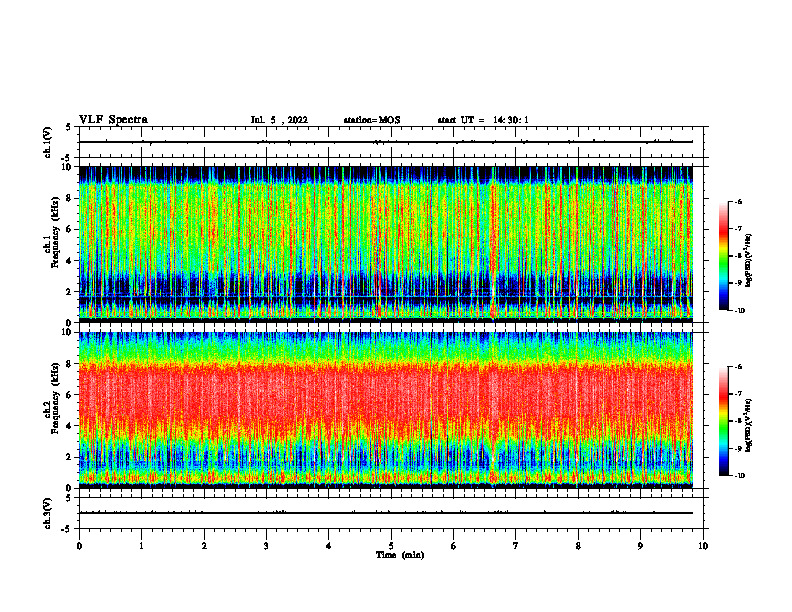Click the "Time (min)" x-axis label

pyautogui.click(x=400, y=555)
